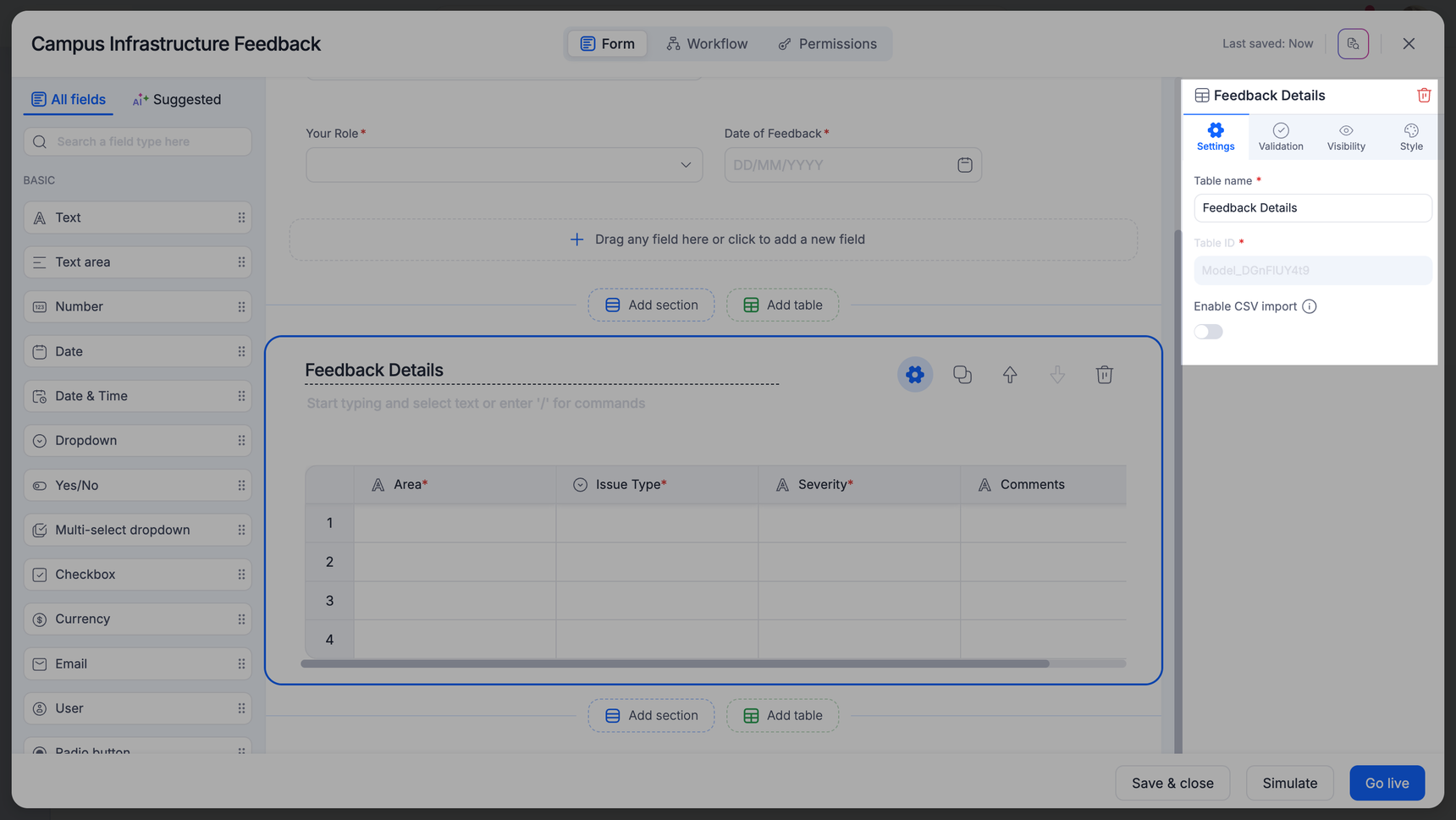The image size is (1456, 820).
Task: Open the calendar date picker icon
Action: (964, 165)
